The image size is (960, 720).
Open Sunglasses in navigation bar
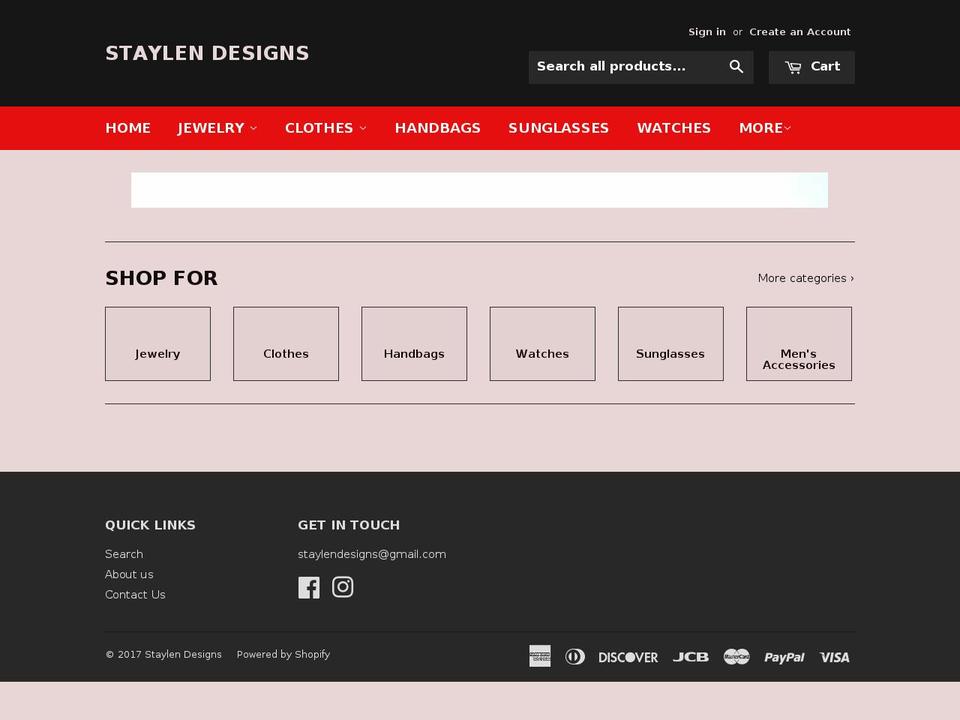point(558,128)
